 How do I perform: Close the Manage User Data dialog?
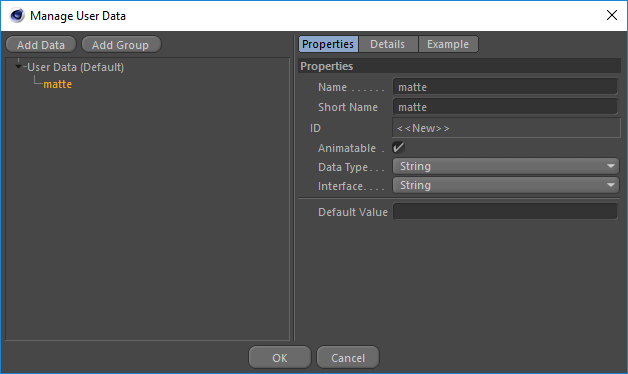612,15
